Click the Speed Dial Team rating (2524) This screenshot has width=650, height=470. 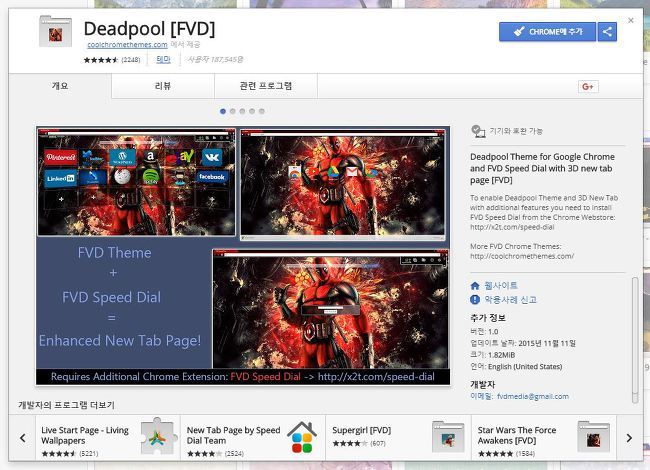pyautogui.click(x=215, y=453)
